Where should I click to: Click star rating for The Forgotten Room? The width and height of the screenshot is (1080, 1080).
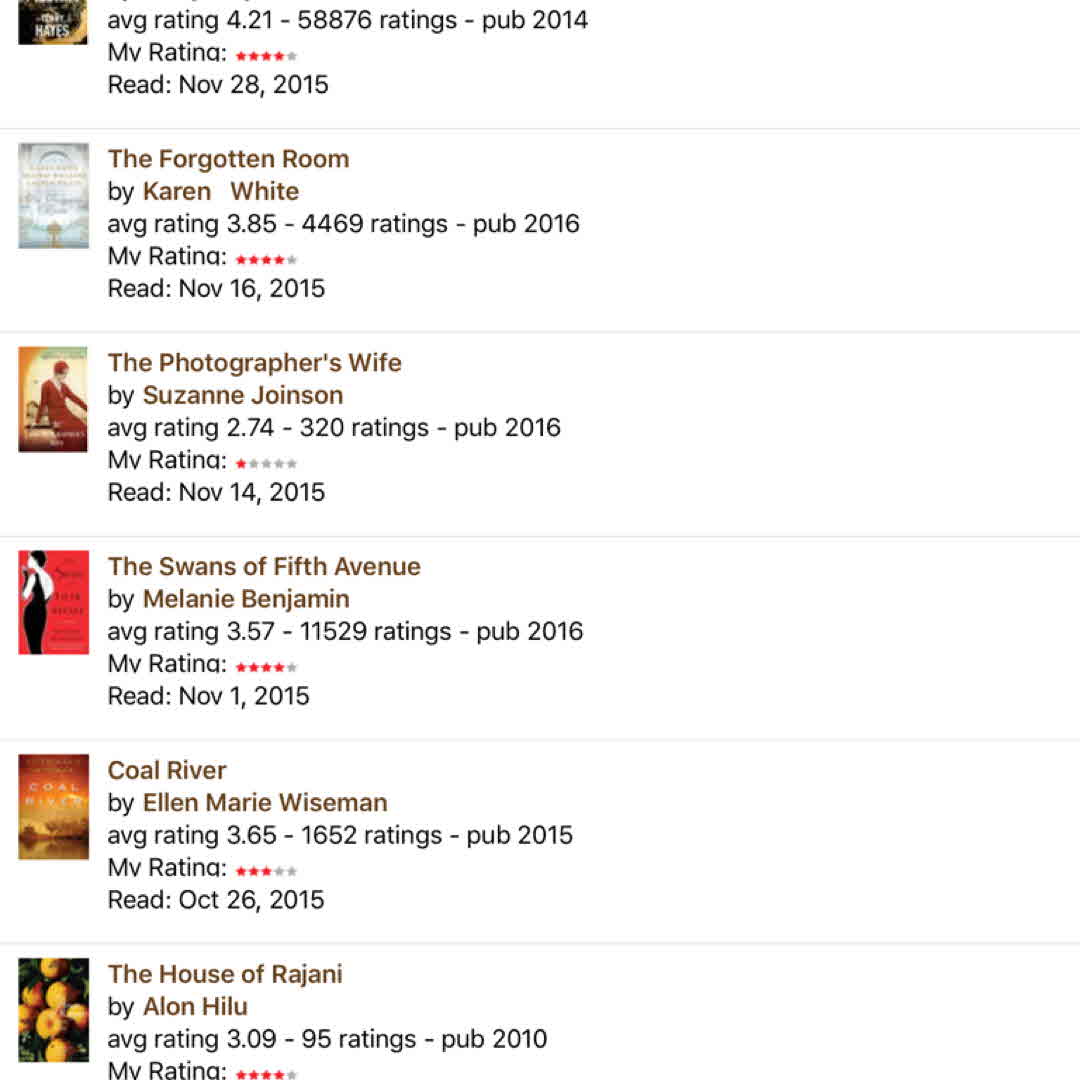pos(266,260)
